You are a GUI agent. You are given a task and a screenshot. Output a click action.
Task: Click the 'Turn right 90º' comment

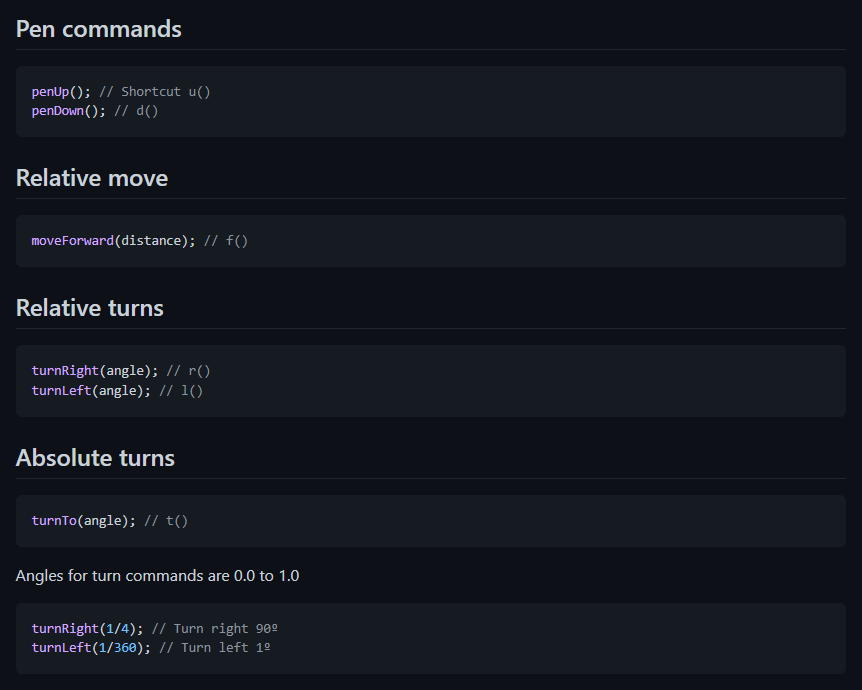pyautogui.click(x=225, y=628)
